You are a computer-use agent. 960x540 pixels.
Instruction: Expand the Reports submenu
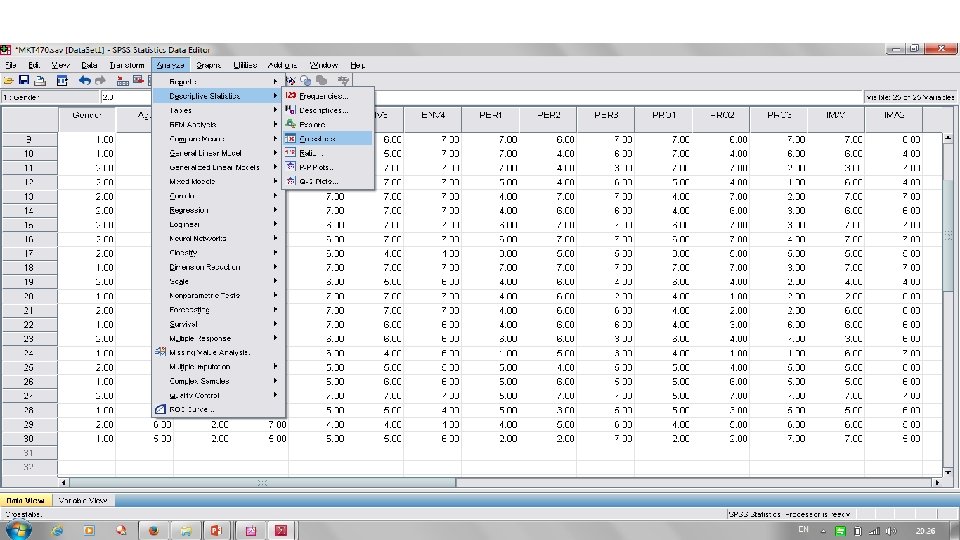point(218,81)
